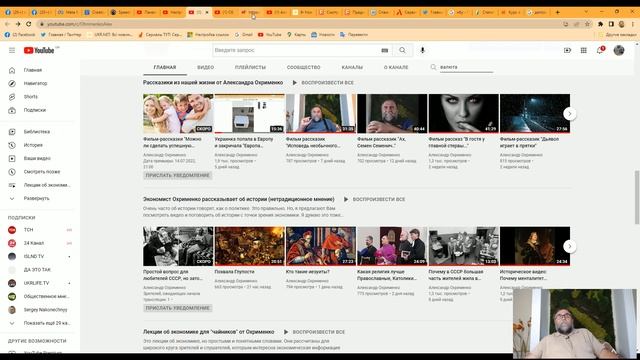
Task: Open YouTube bookmark in bookmarks bar
Action: [270, 35]
